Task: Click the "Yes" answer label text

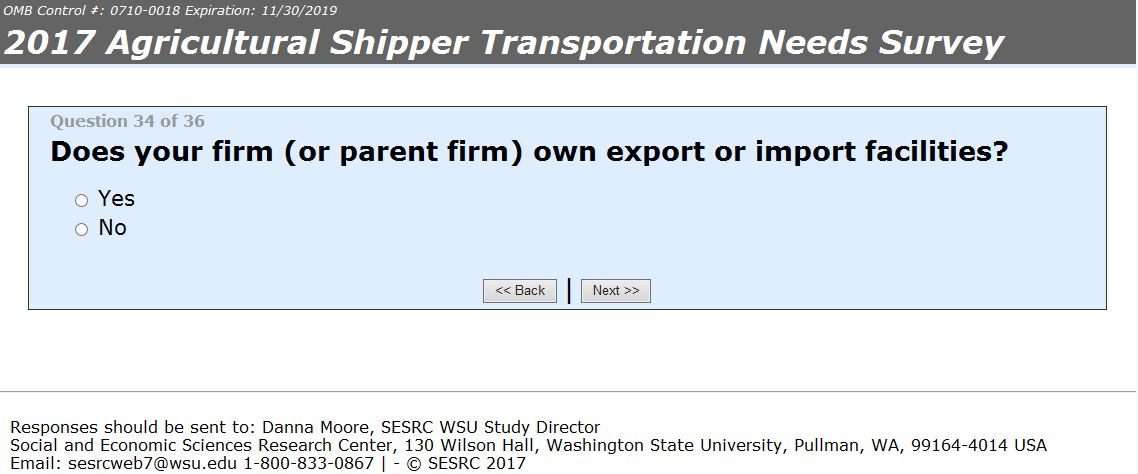Action: tap(116, 199)
